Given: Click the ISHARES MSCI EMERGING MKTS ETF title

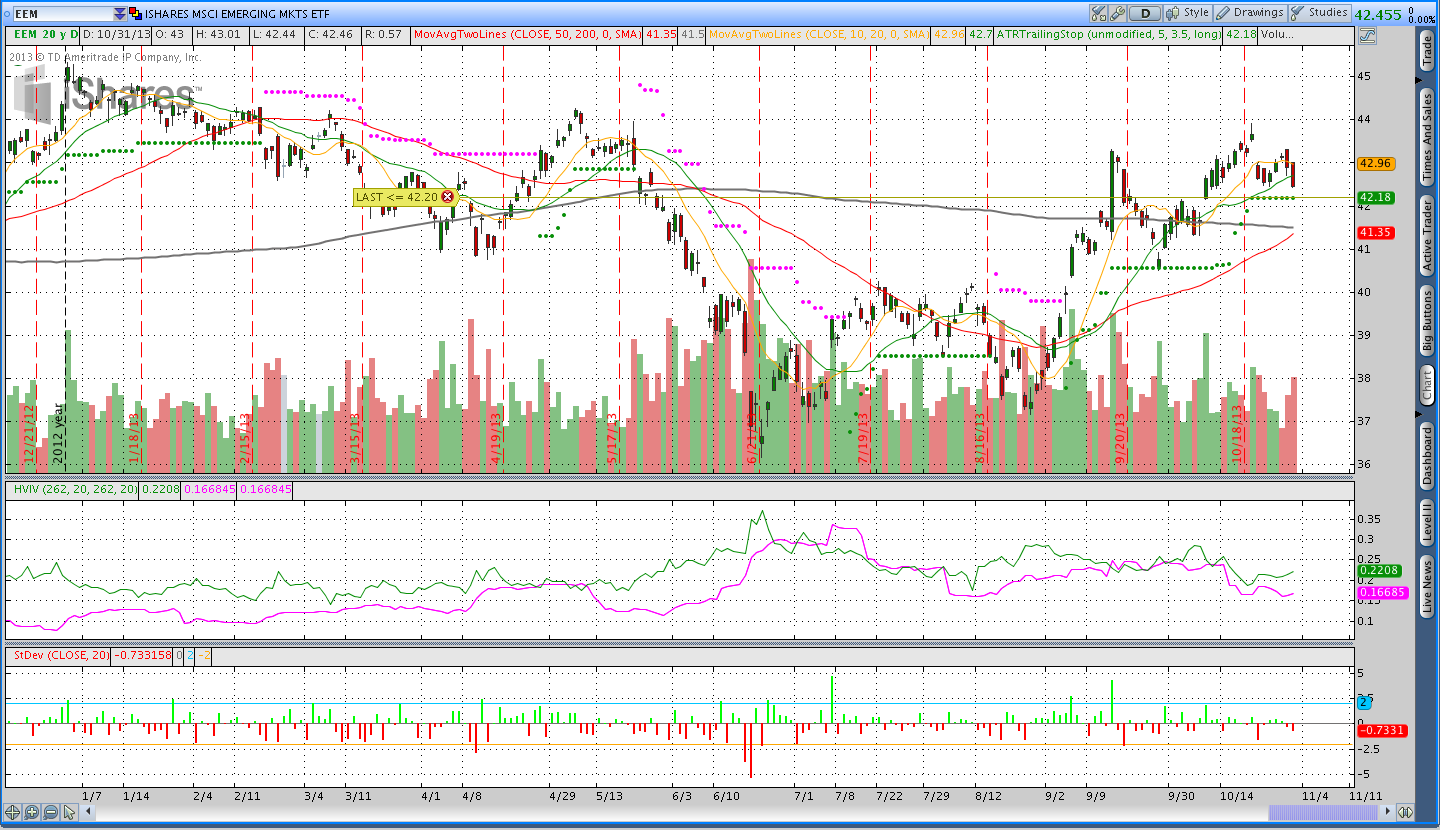Looking at the screenshot, I should coord(237,14).
